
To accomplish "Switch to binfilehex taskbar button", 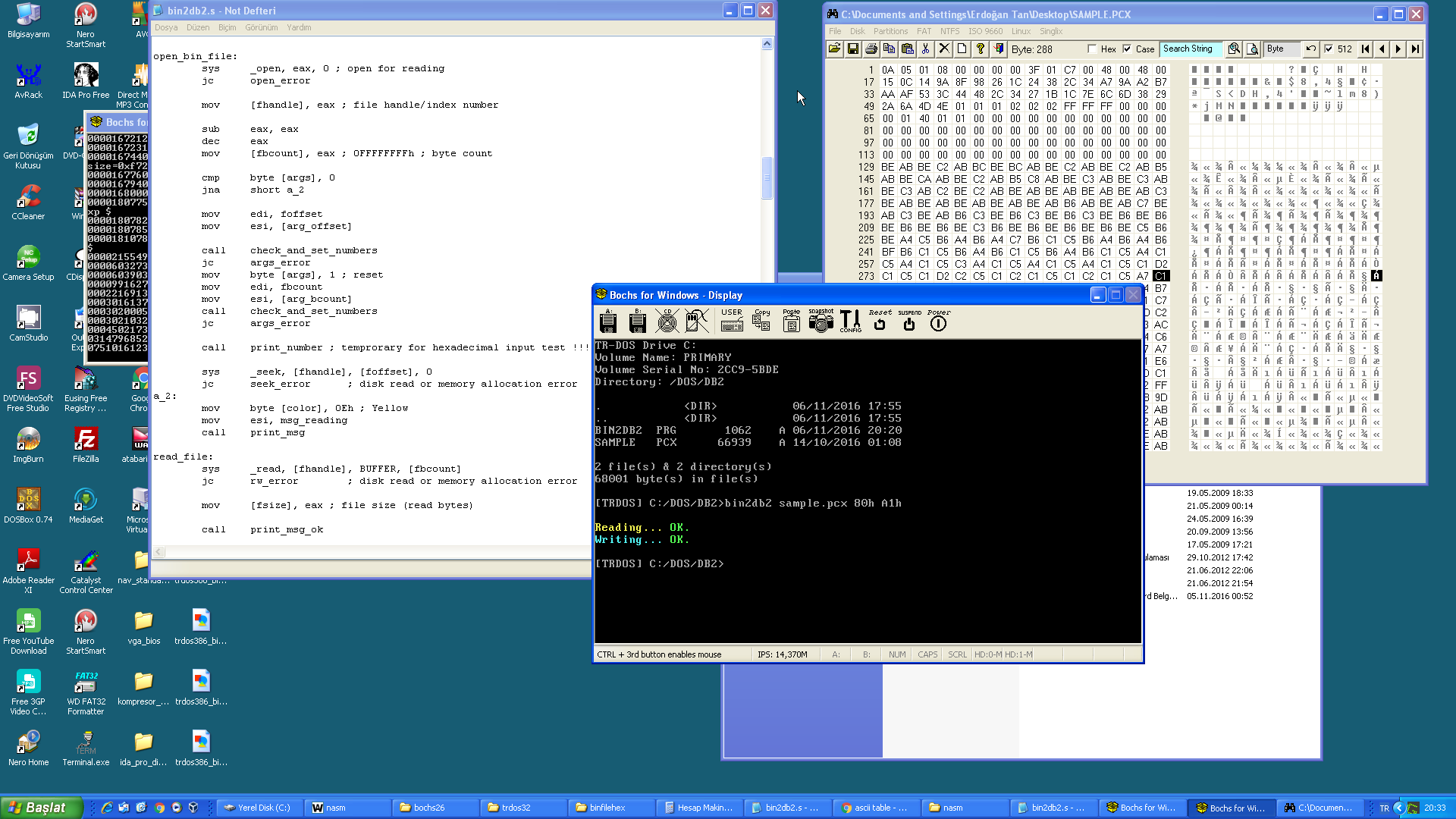I will pyautogui.click(x=612, y=808).
